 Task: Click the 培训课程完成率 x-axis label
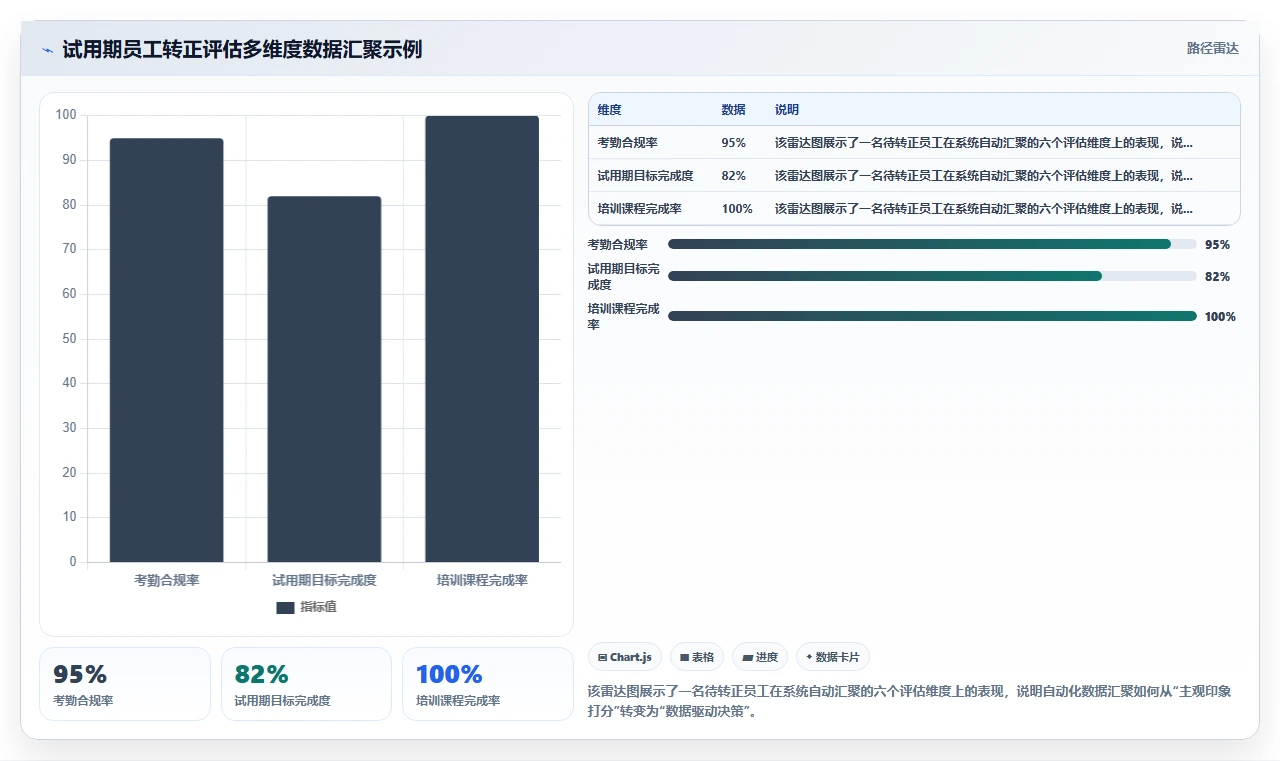[482, 580]
